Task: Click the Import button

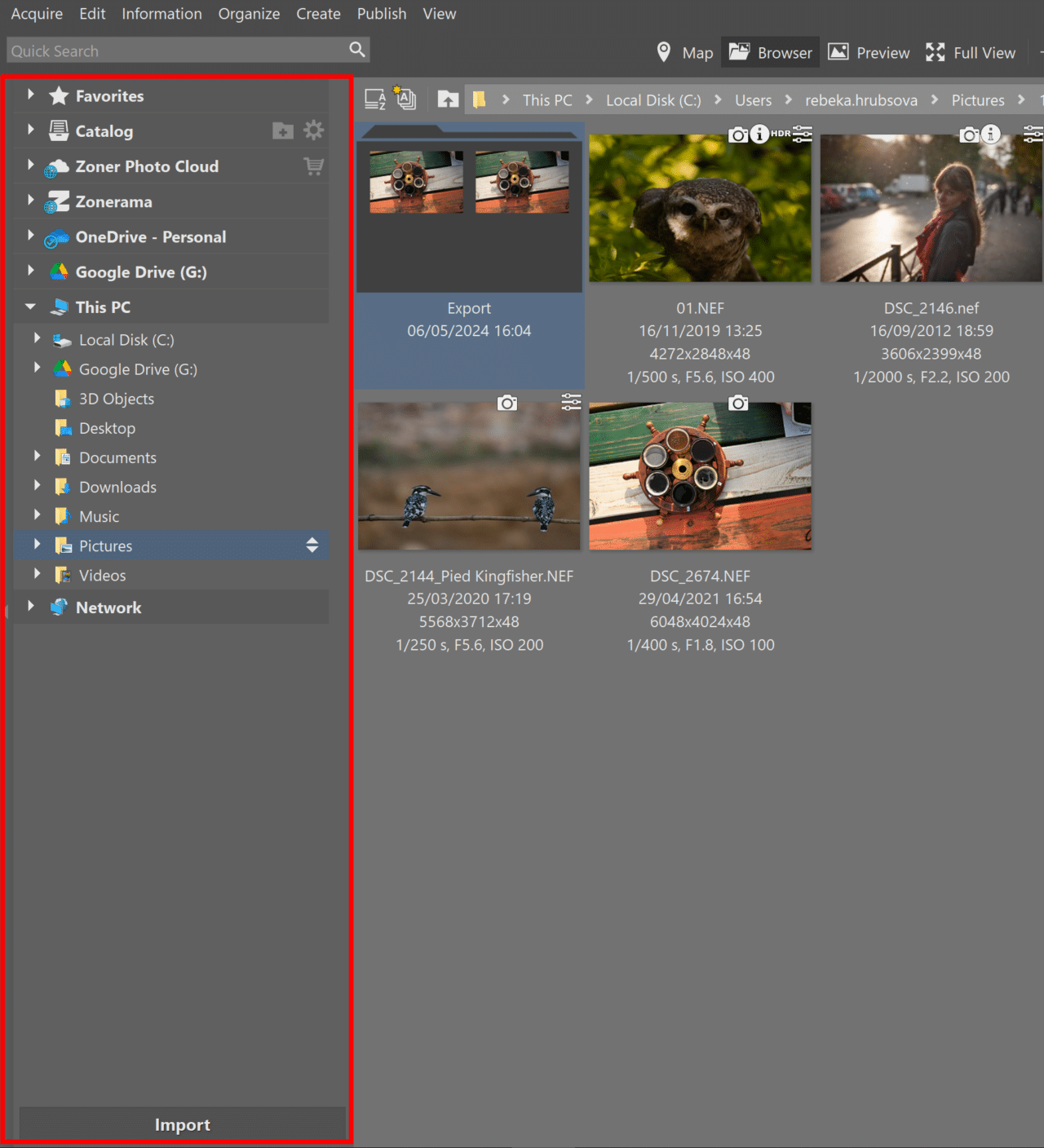Action: tap(182, 1124)
